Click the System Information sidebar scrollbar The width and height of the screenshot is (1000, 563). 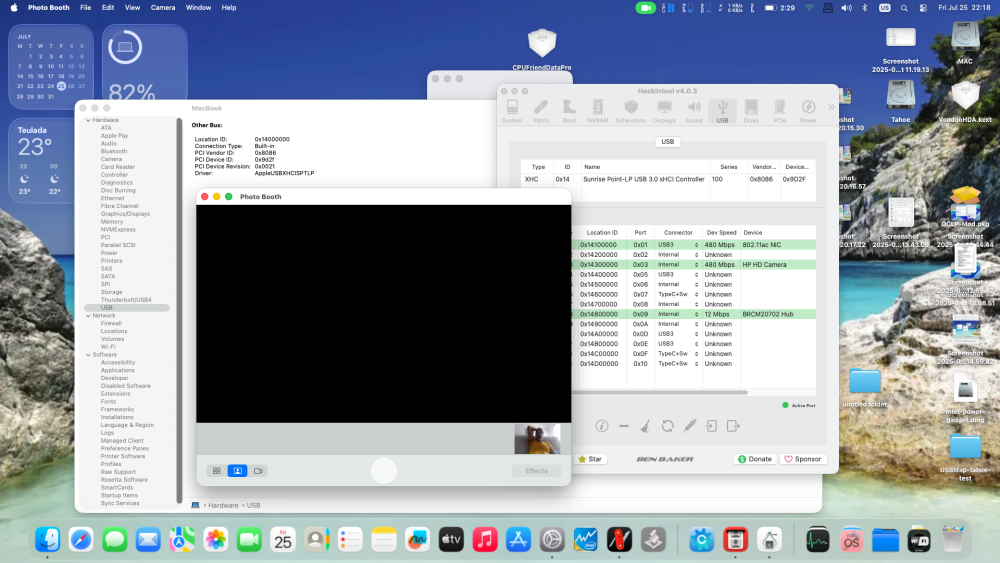coord(179,311)
